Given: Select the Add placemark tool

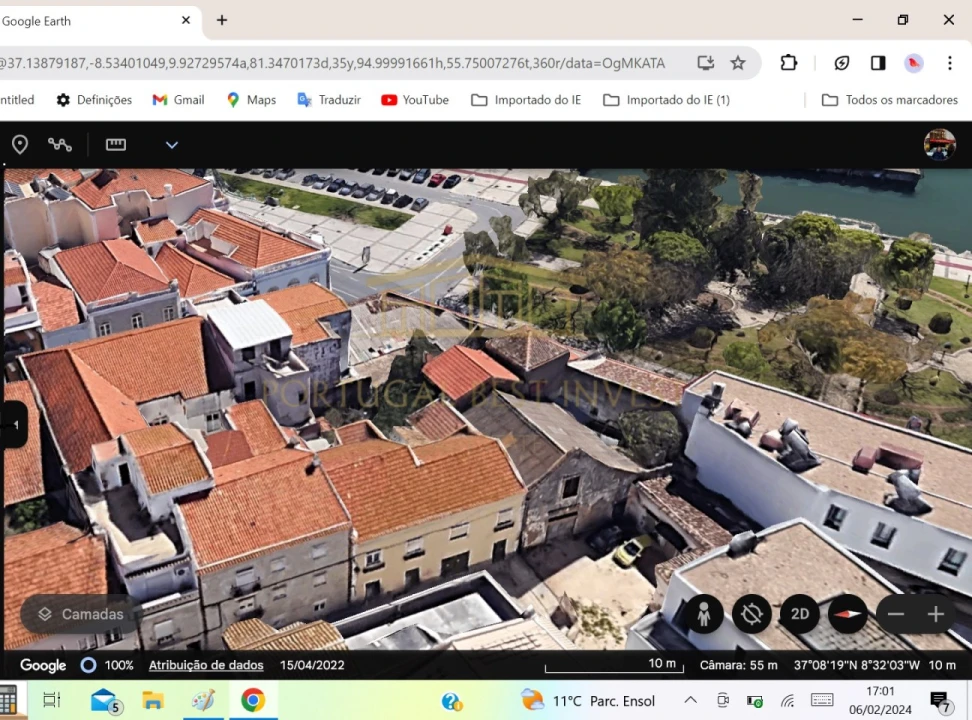Looking at the screenshot, I should point(20,144).
